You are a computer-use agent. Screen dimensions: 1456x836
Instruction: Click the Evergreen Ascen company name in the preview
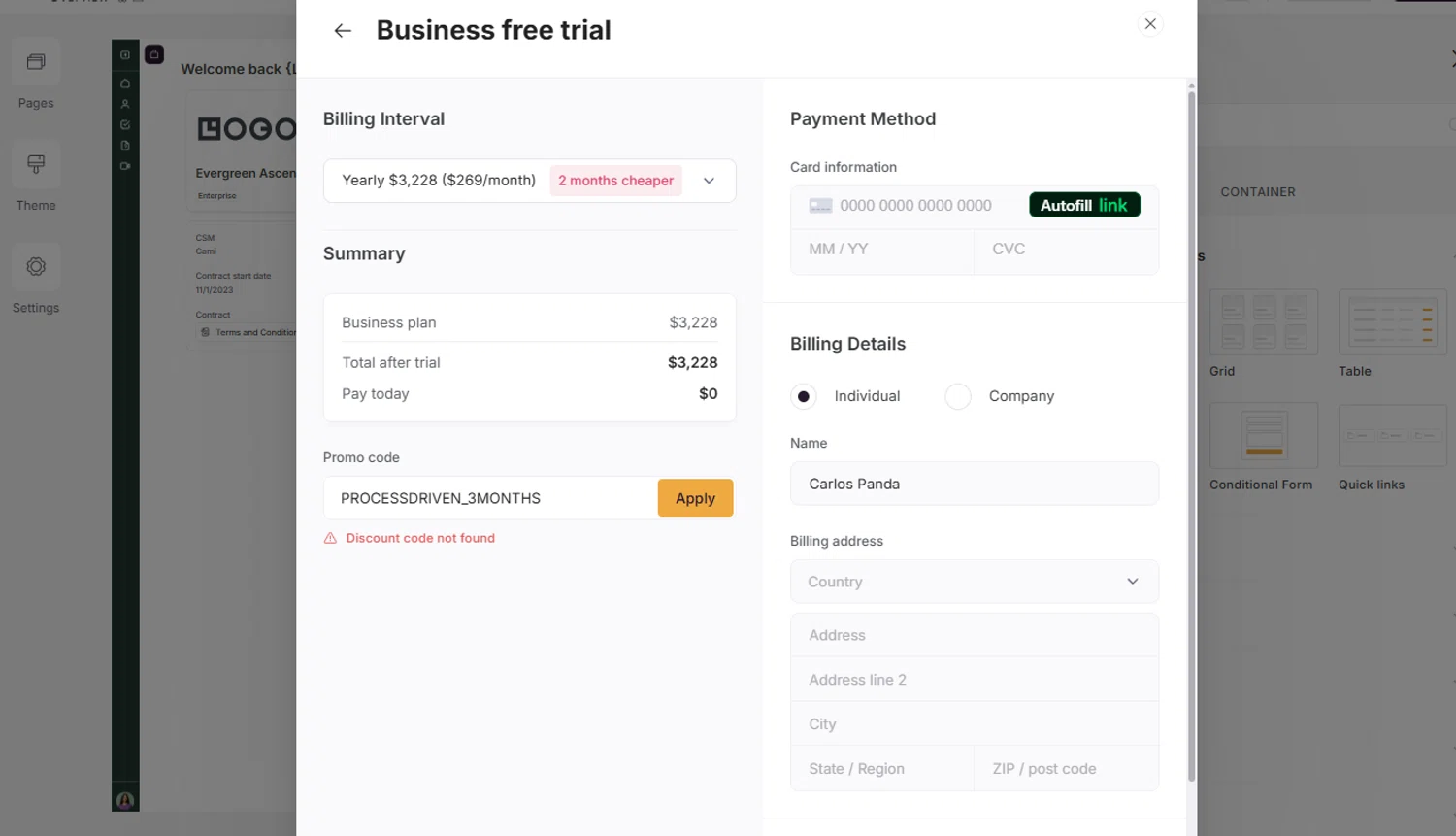(246, 173)
